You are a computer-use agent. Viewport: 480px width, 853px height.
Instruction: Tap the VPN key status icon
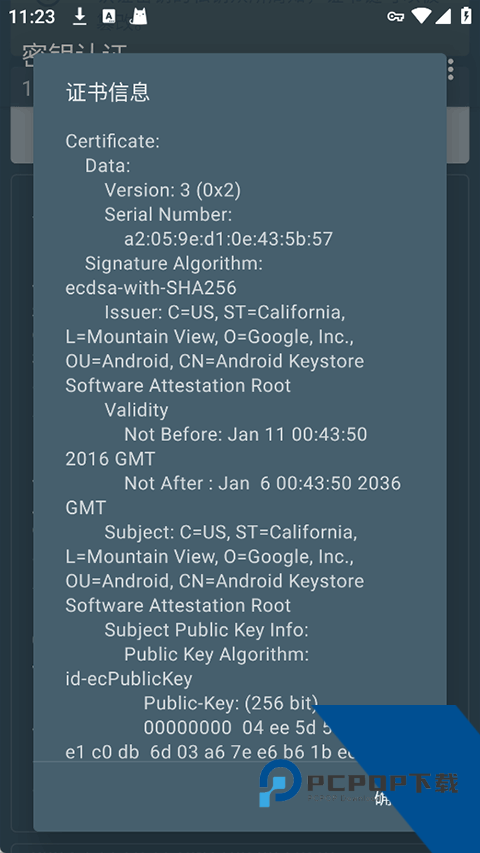[396, 17]
